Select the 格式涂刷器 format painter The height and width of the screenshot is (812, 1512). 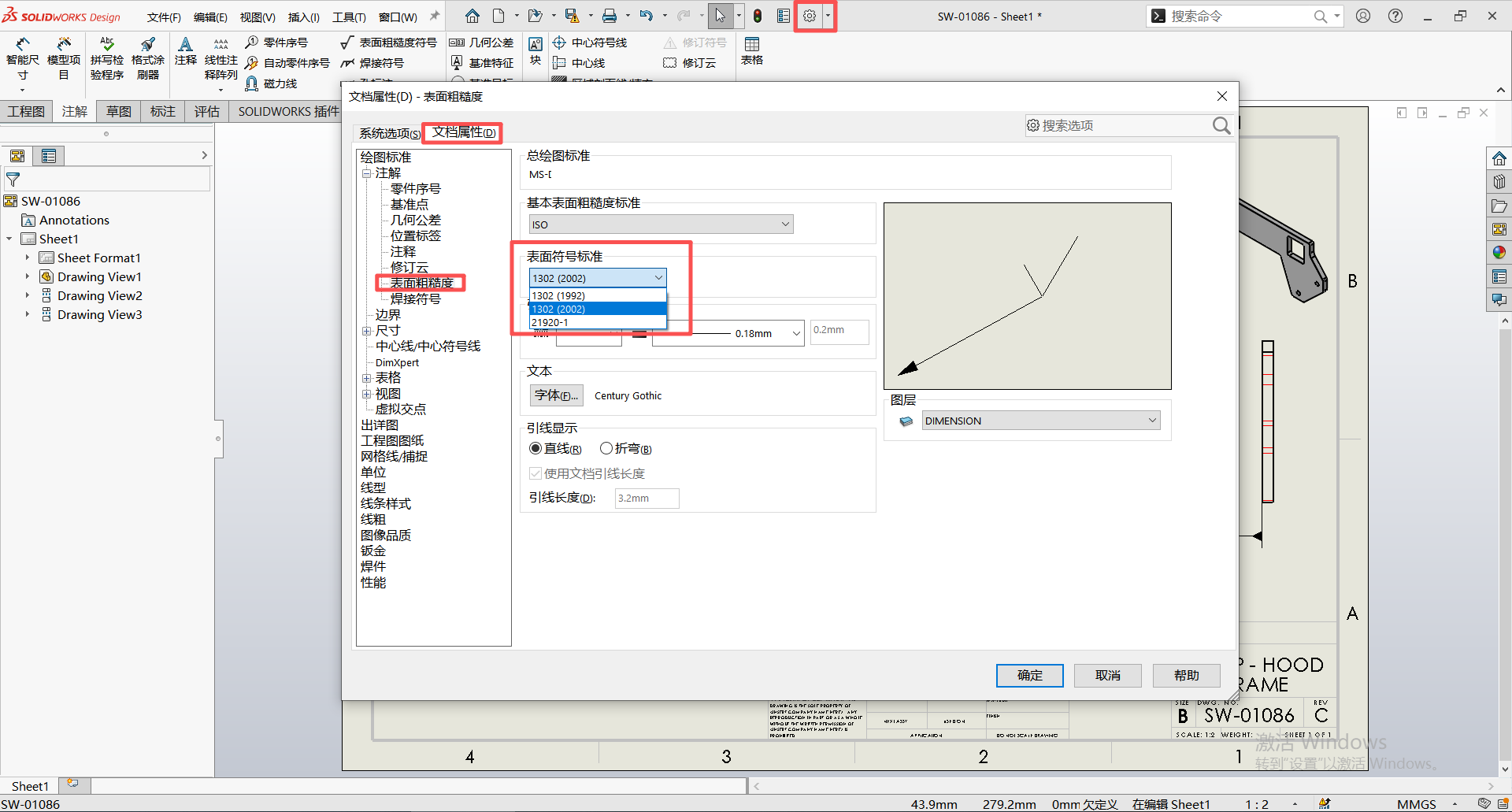point(148,58)
